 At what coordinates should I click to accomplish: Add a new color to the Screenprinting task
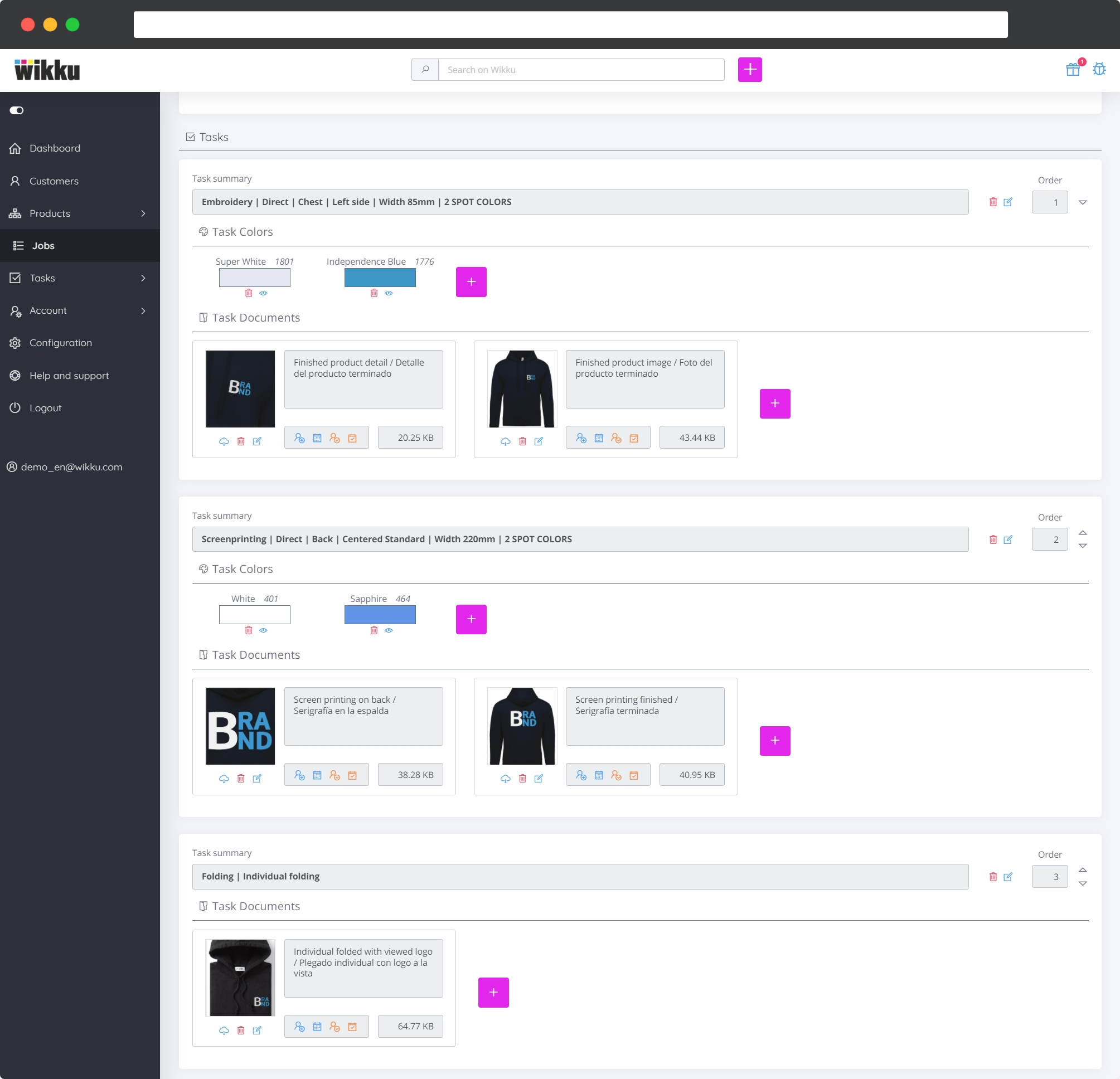(x=471, y=619)
